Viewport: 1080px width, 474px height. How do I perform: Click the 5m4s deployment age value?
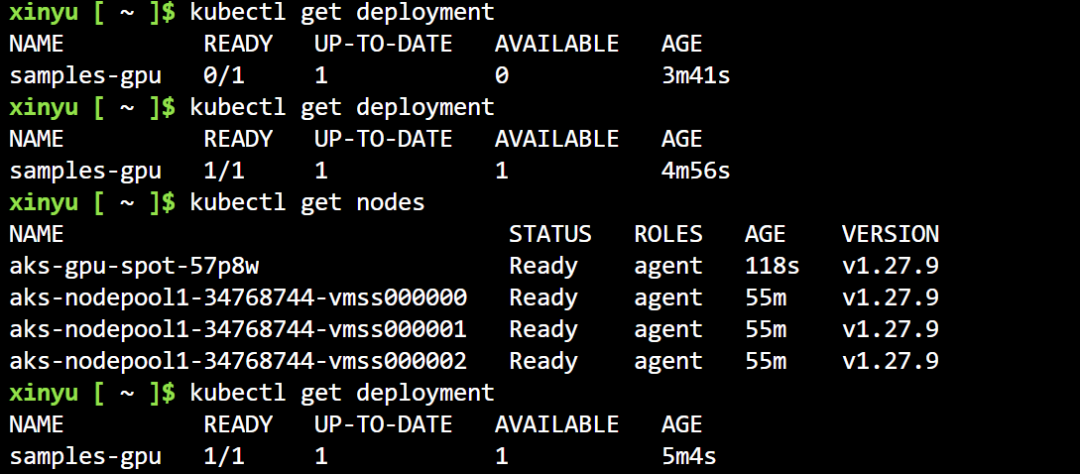(x=689, y=457)
